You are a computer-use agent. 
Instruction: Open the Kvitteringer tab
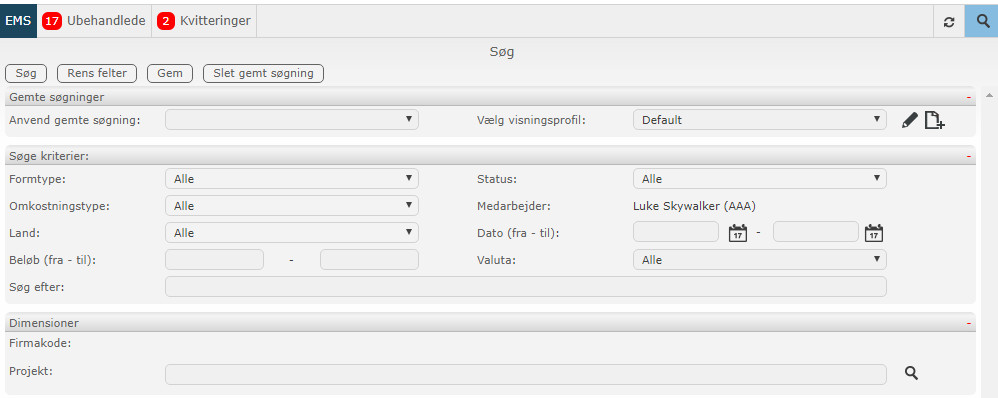pos(204,21)
